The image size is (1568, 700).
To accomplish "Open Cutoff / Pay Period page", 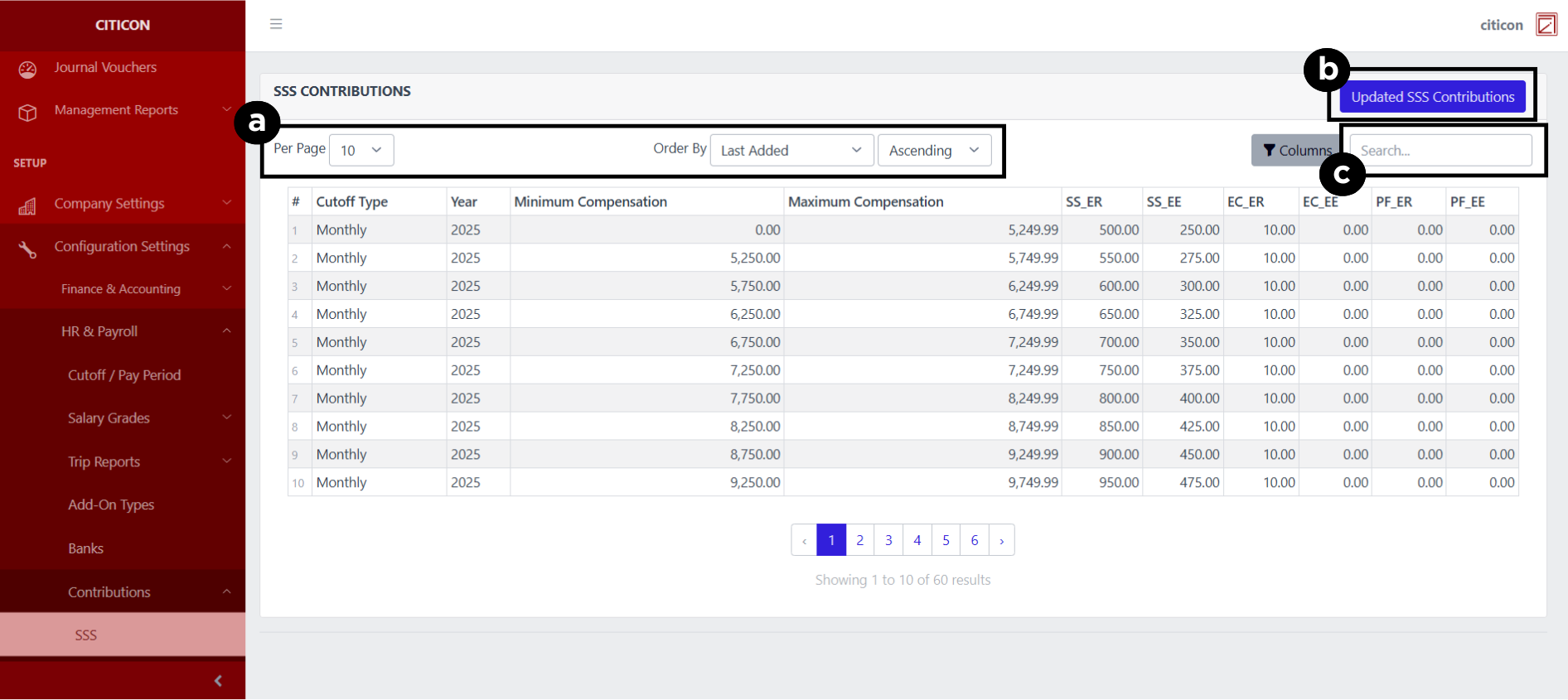I will point(124,375).
